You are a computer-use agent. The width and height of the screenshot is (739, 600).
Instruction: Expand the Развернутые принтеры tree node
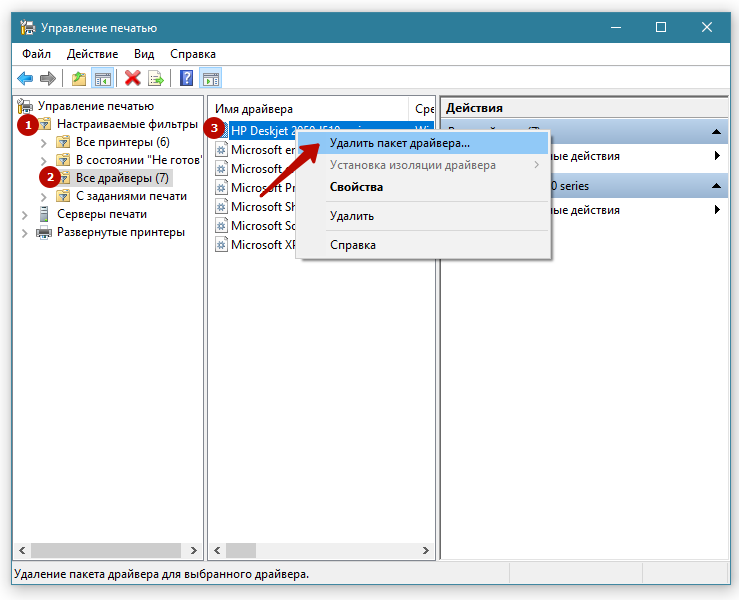[24, 232]
